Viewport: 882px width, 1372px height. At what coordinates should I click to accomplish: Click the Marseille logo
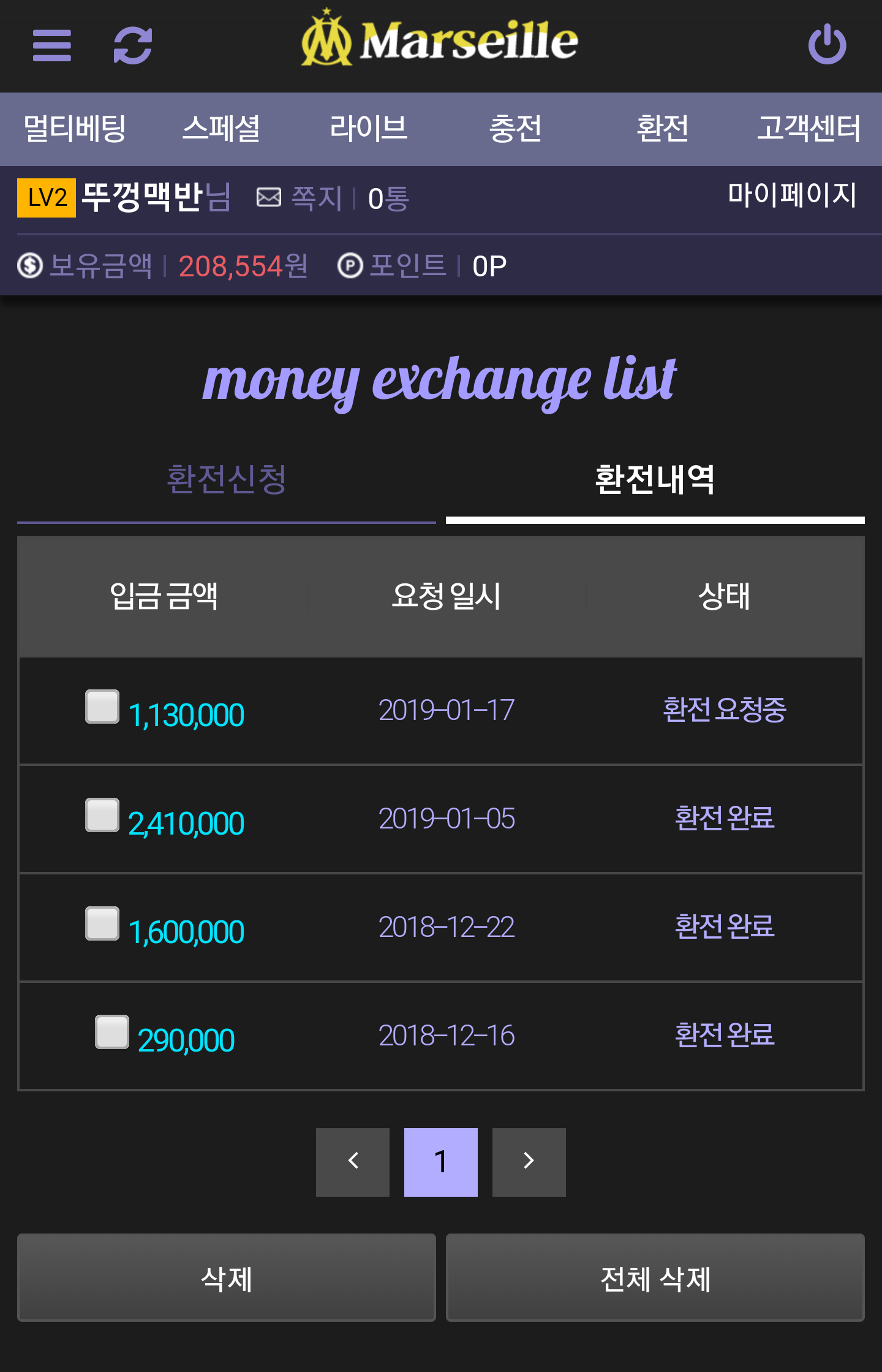pyautogui.click(x=439, y=38)
